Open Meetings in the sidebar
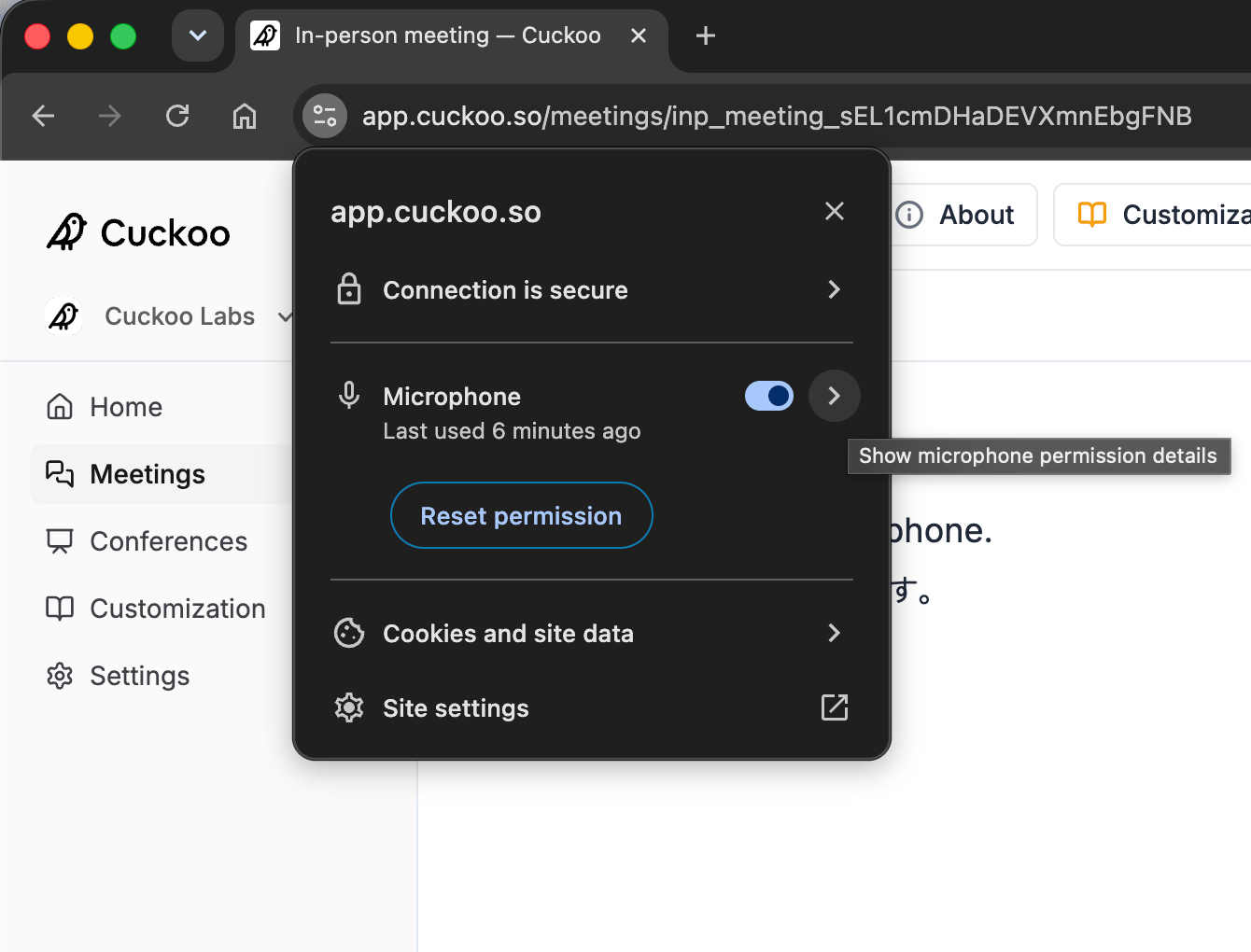This screenshot has height=952, width=1251. (162, 474)
